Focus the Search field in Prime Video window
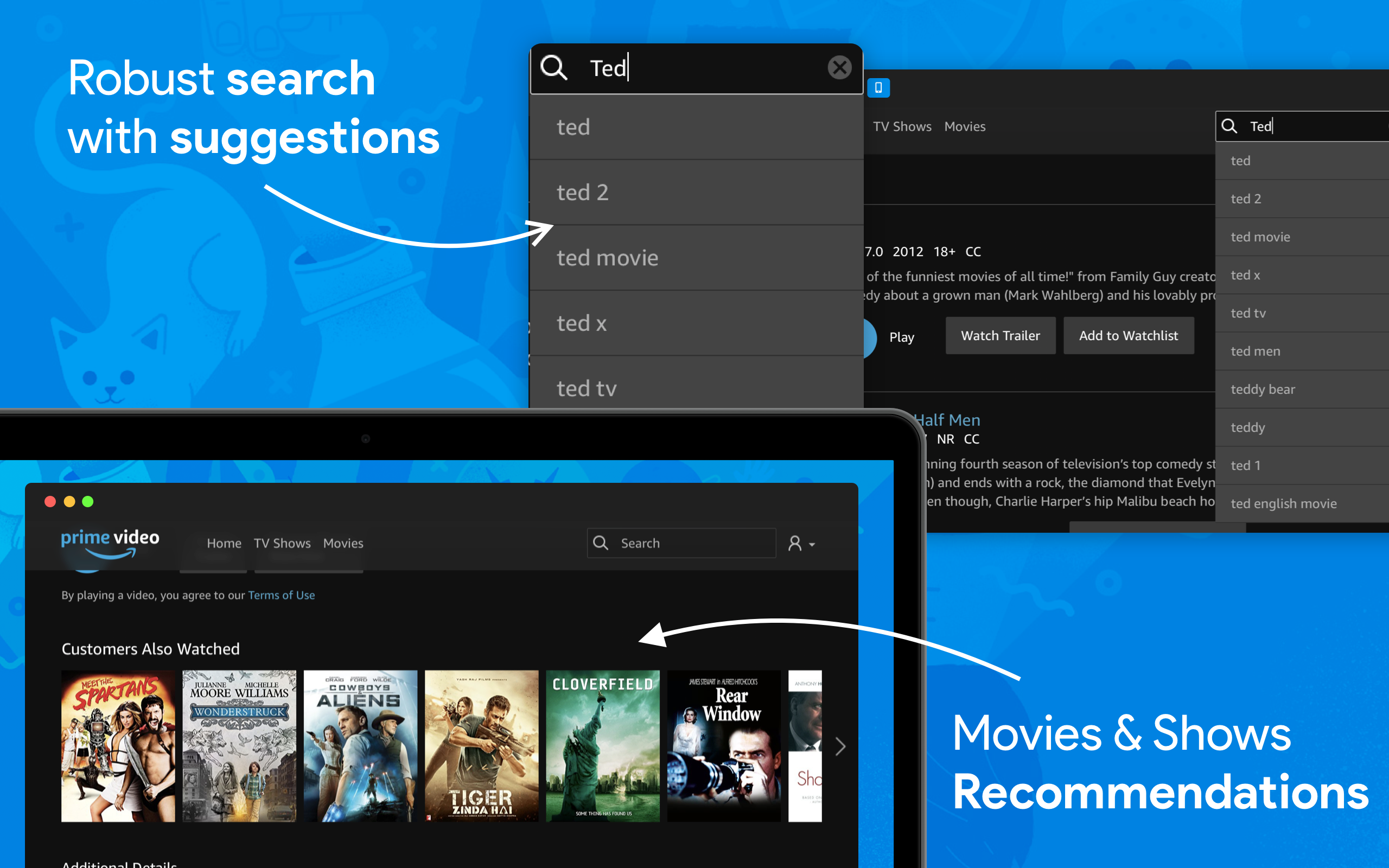The image size is (1389, 868). point(681,543)
